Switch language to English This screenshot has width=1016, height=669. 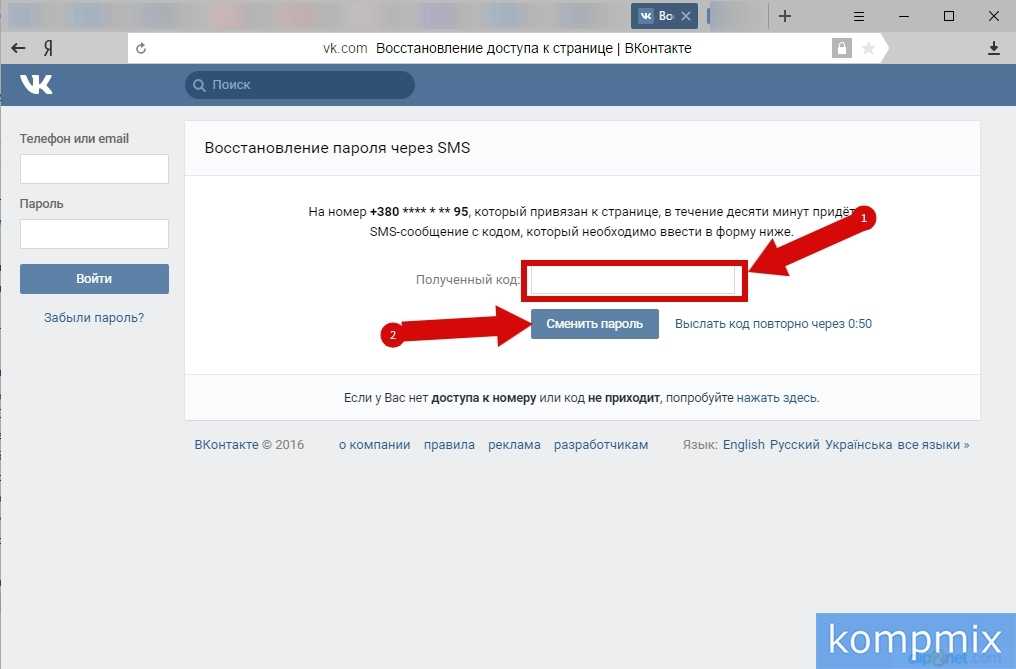click(744, 445)
